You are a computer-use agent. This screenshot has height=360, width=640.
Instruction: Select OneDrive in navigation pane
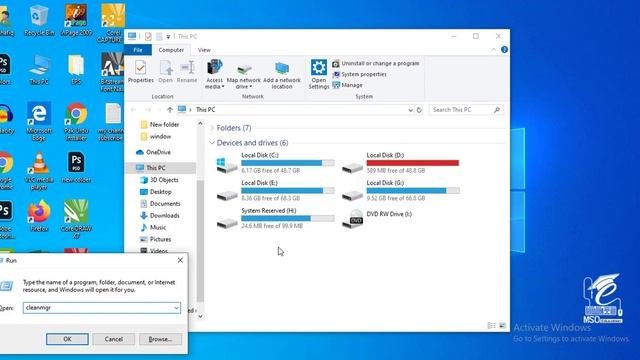click(153, 152)
